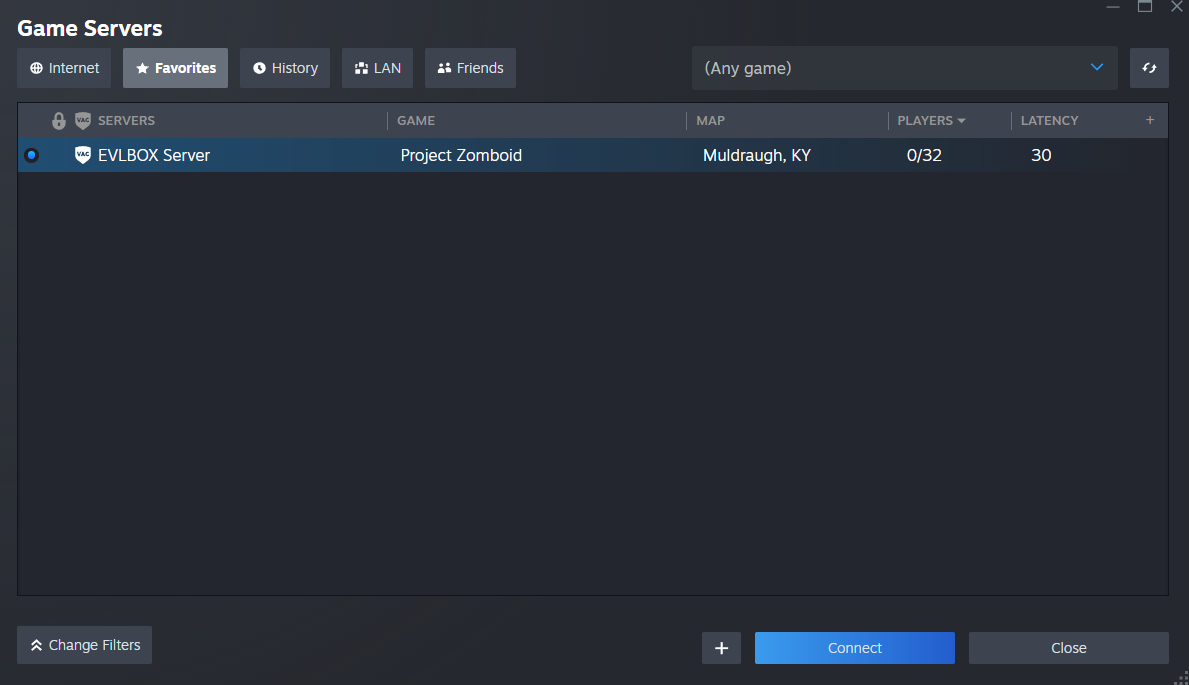Viewport: 1189px width, 685px height.
Task: Expand the Change Filters panel
Action: (85, 645)
